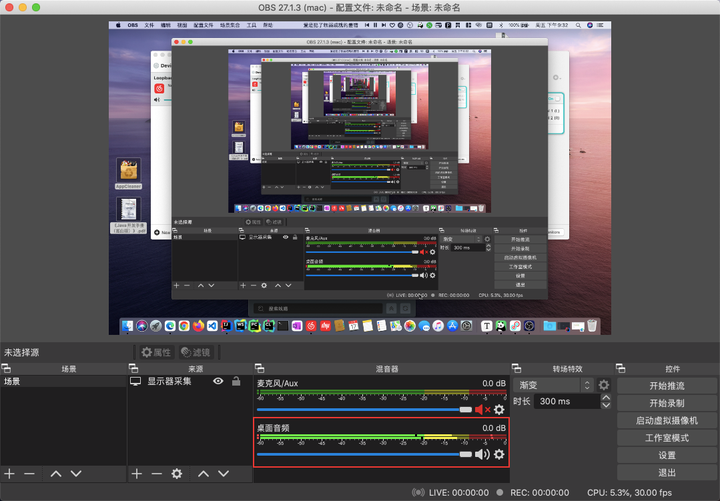Image resolution: width=720 pixels, height=501 pixels.
Task: Pop out the 场景 dock panel icon
Action: pos(6,368)
